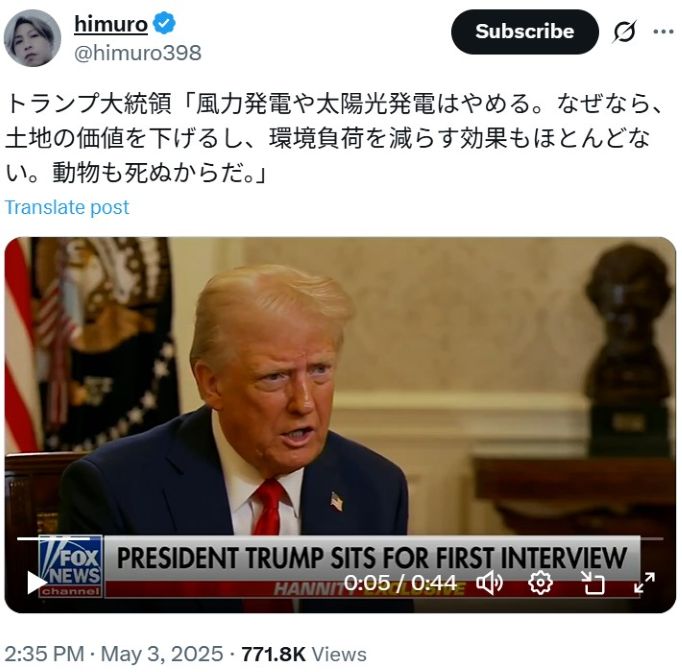Click the 0:05 / 0:44 time indicator

tap(400, 582)
